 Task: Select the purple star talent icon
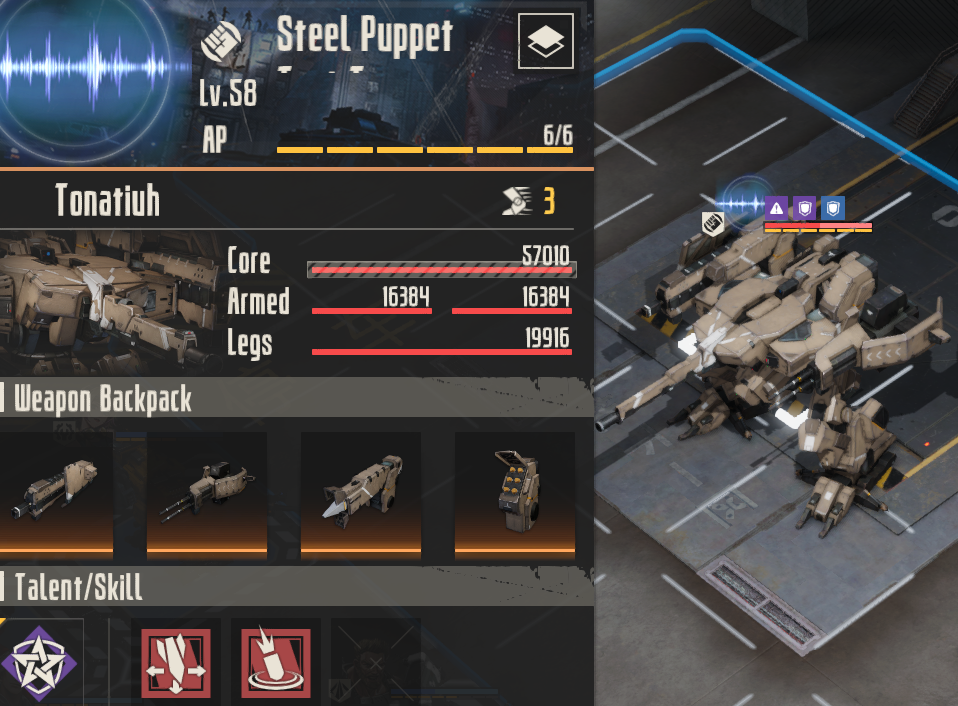[x=39, y=663]
